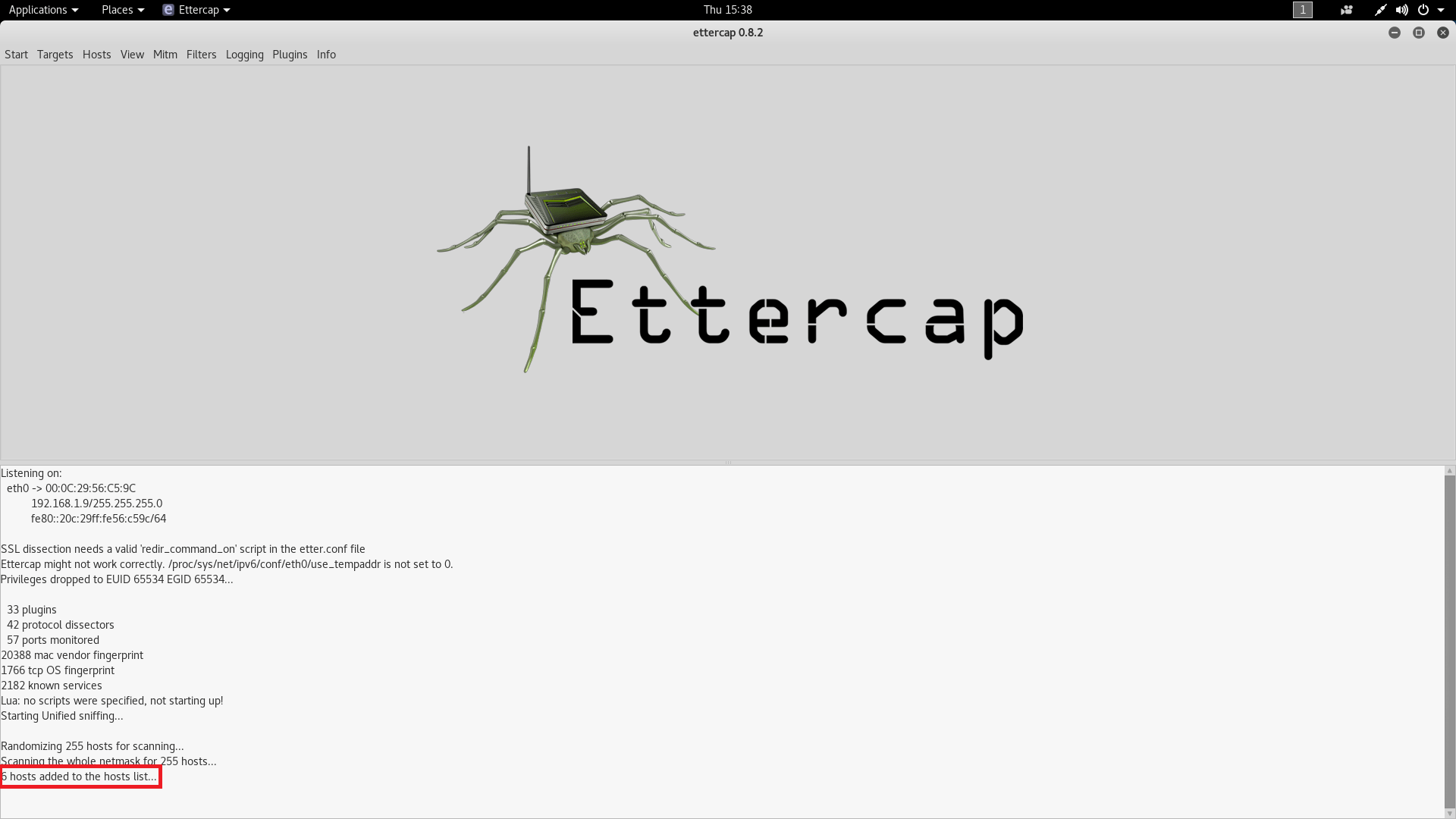Click the 'Listening on:' line

[x=31, y=473]
